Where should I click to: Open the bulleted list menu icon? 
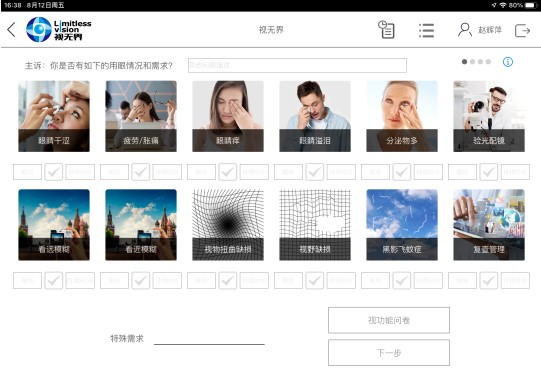pos(426,30)
